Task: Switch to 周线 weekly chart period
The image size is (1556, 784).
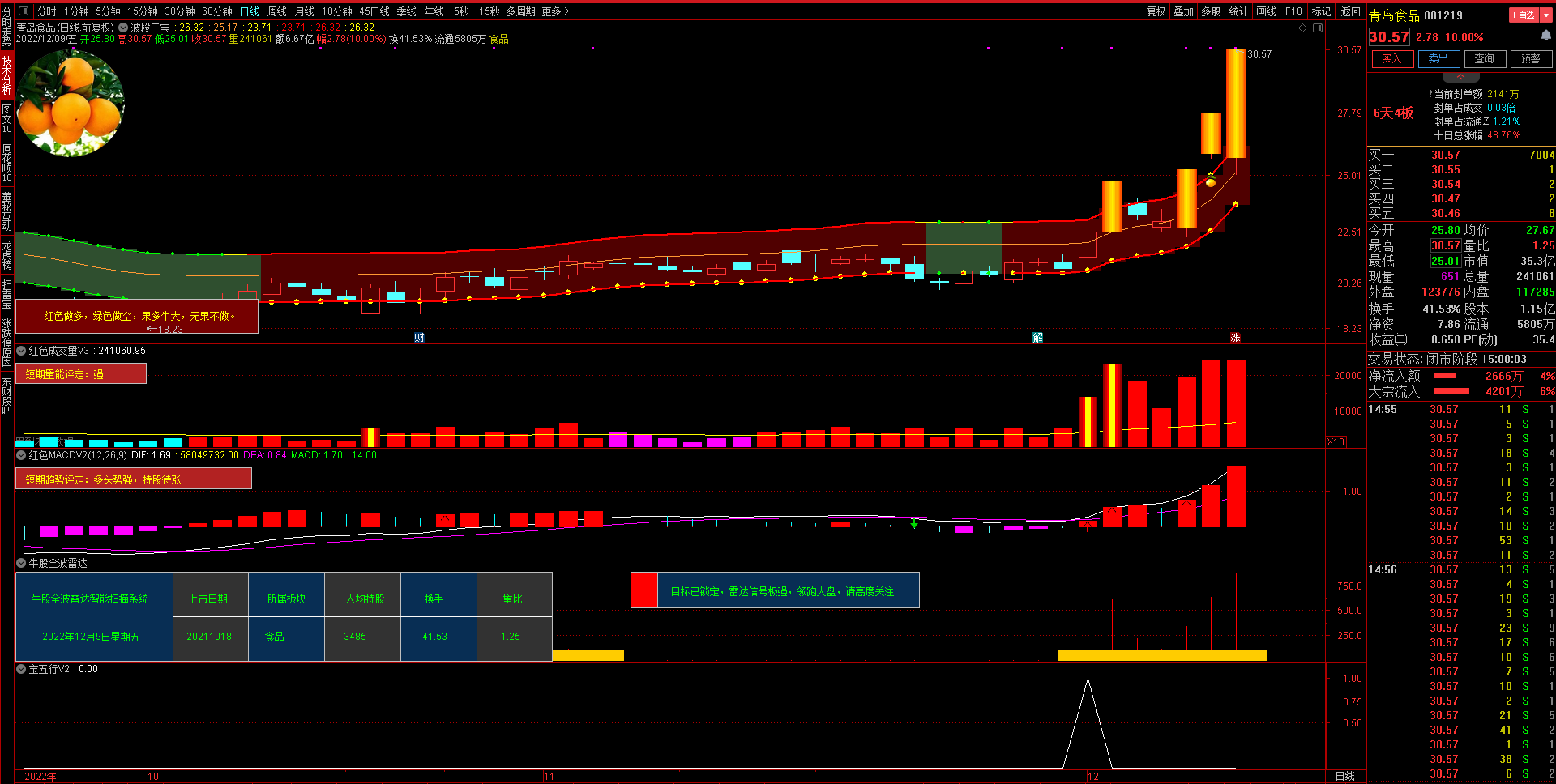Action: click(x=277, y=11)
